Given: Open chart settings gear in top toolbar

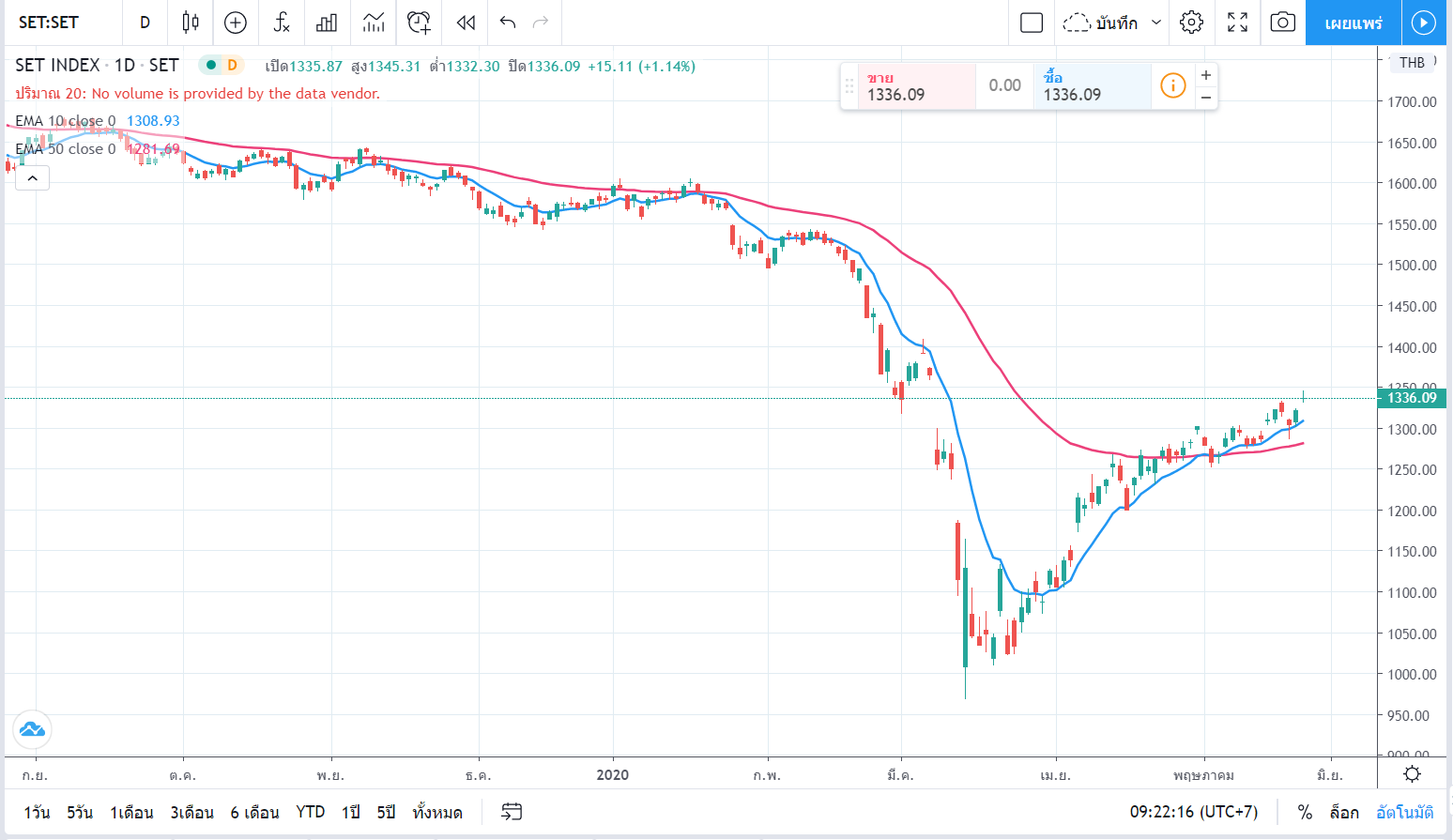Looking at the screenshot, I should click(1192, 23).
